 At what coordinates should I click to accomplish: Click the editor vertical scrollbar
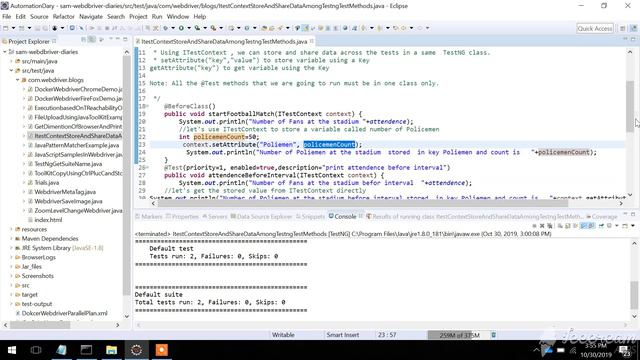click(x=631, y=107)
